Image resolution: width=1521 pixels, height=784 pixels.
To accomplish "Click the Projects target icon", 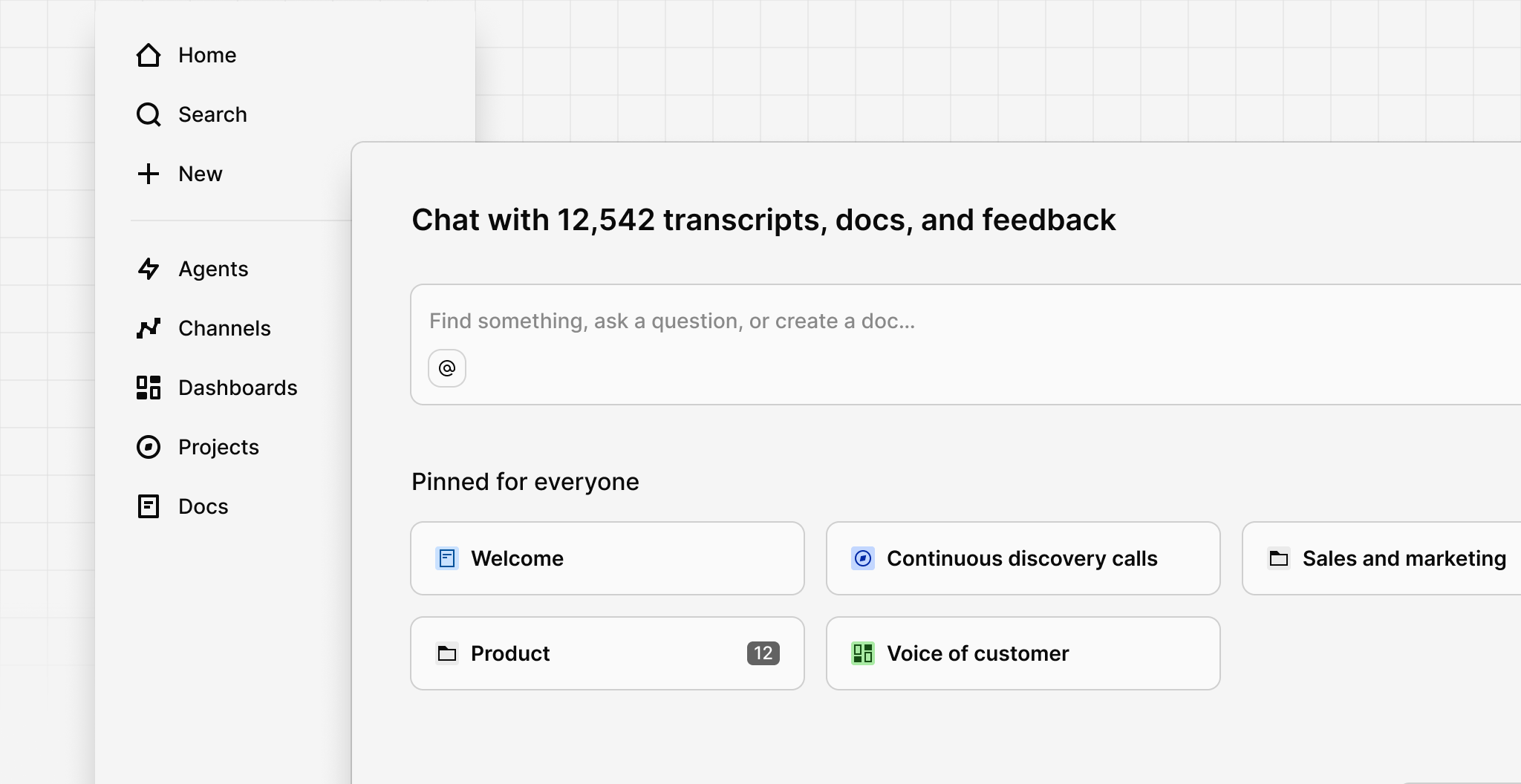I will coord(149,446).
